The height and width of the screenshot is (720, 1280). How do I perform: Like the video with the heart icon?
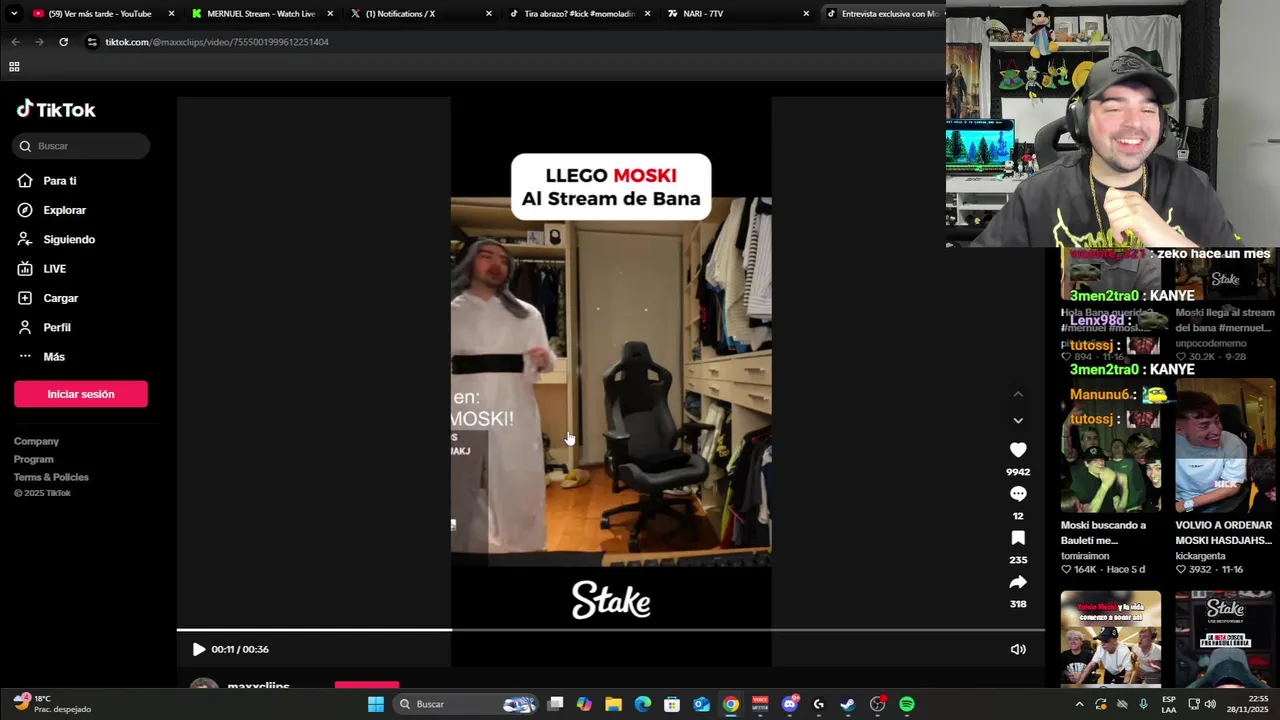1018,450
